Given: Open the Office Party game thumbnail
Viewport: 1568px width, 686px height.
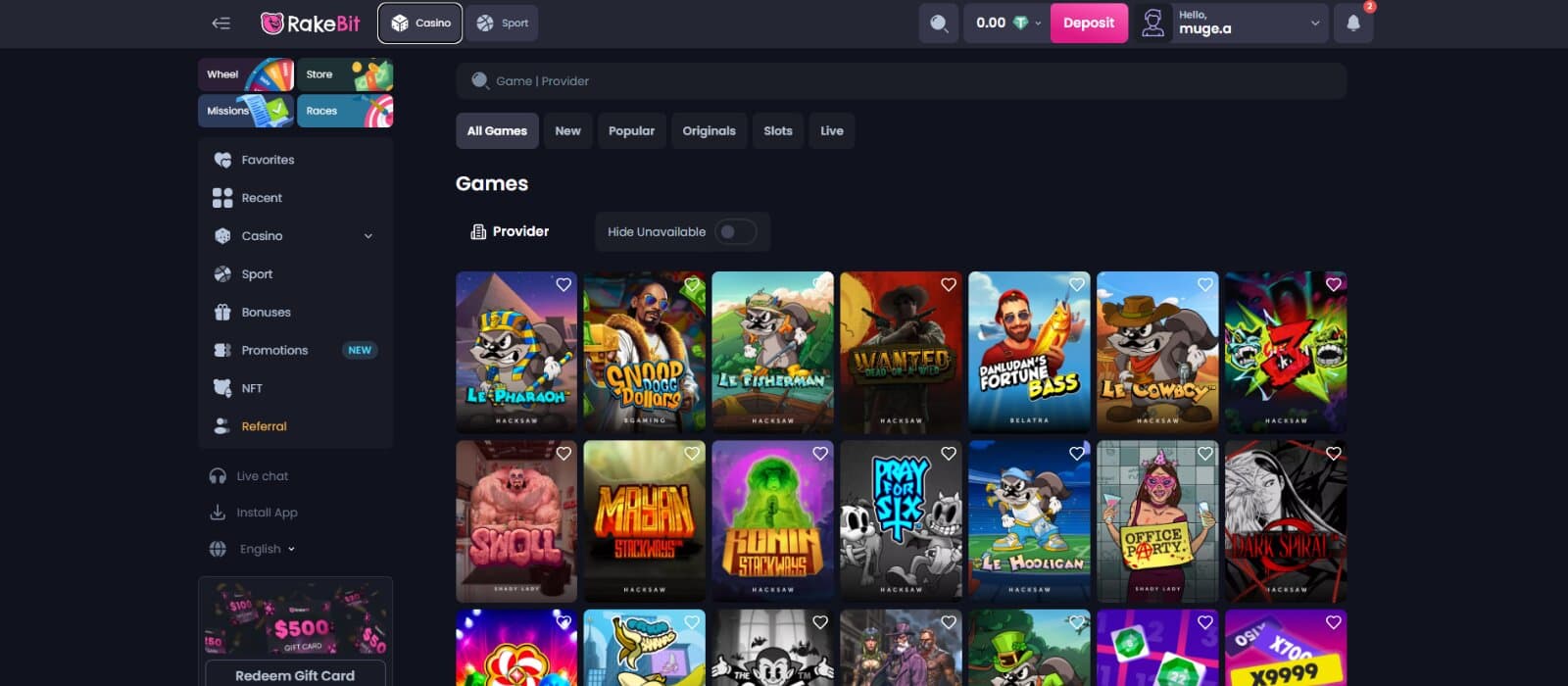Looking at the screenshot, I should [x=1157, y=521].
